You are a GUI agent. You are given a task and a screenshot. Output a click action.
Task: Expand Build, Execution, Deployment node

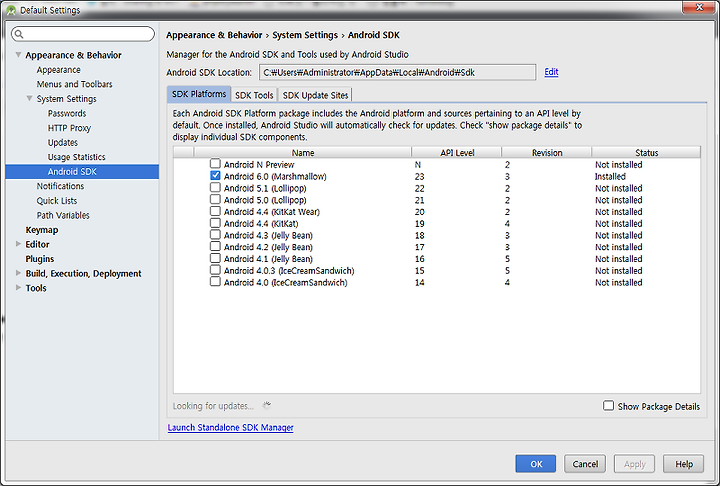[18, 273]
